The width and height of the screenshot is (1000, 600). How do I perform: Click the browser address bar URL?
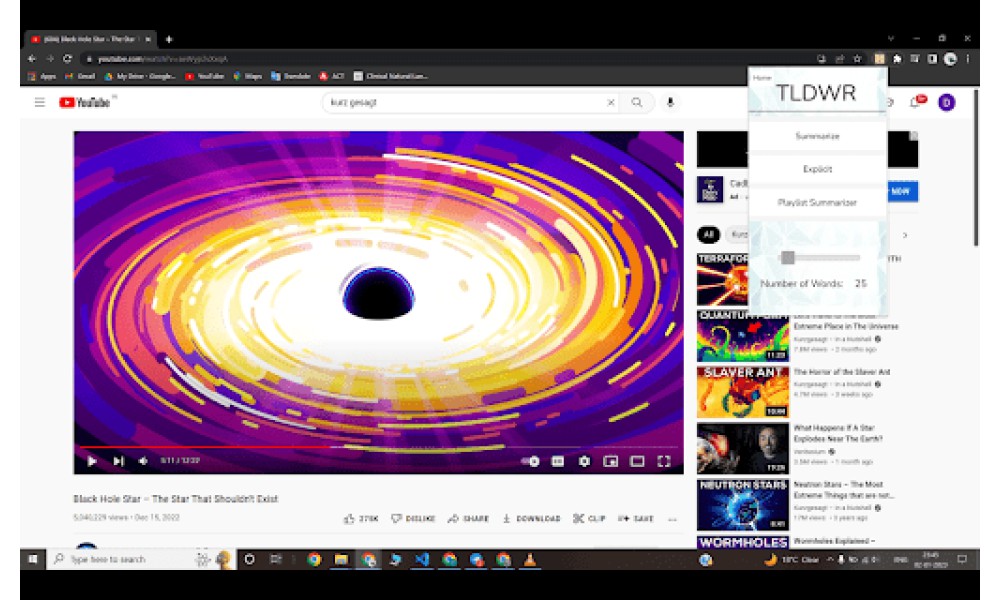(x=163, y=59)
